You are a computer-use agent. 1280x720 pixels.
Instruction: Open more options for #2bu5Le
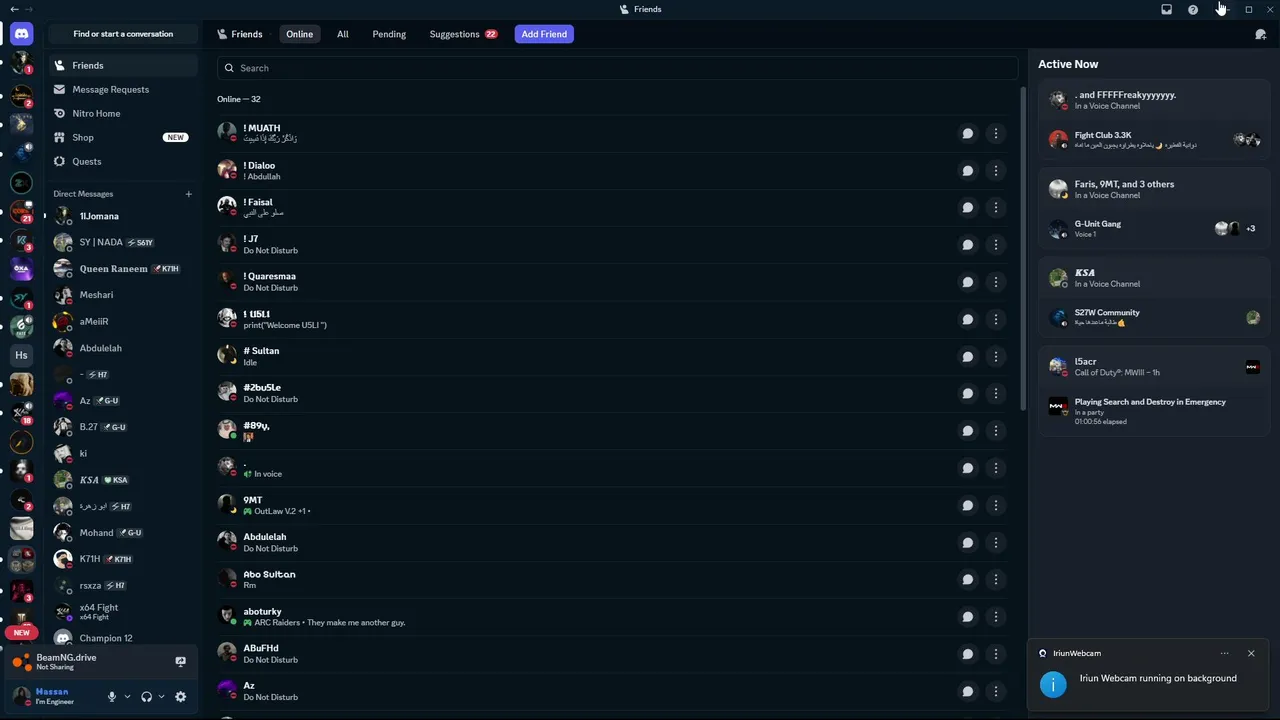tap(995, 394)
